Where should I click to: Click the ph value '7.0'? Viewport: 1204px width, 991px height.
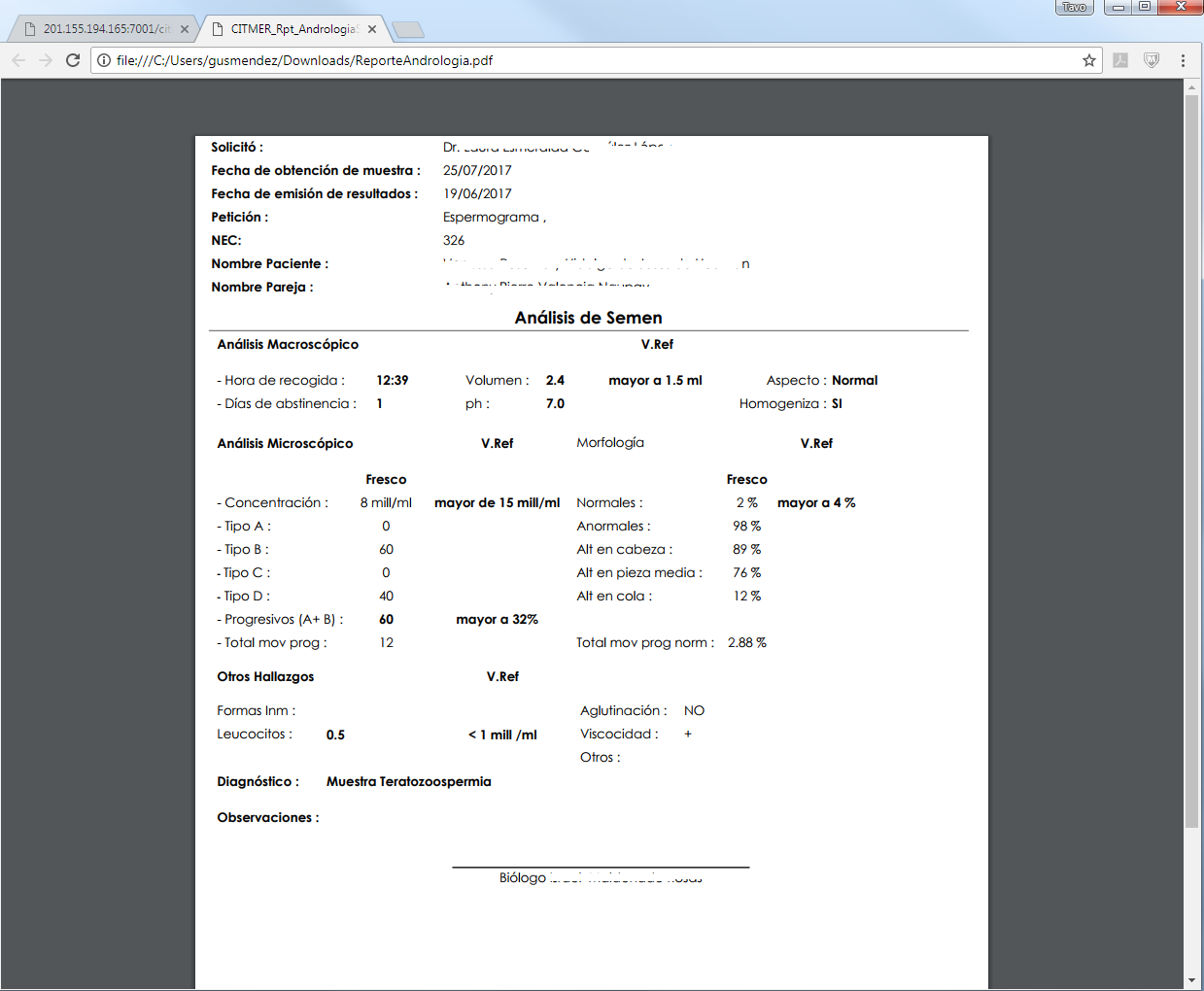pyautogui.click(x=555, y=403)
